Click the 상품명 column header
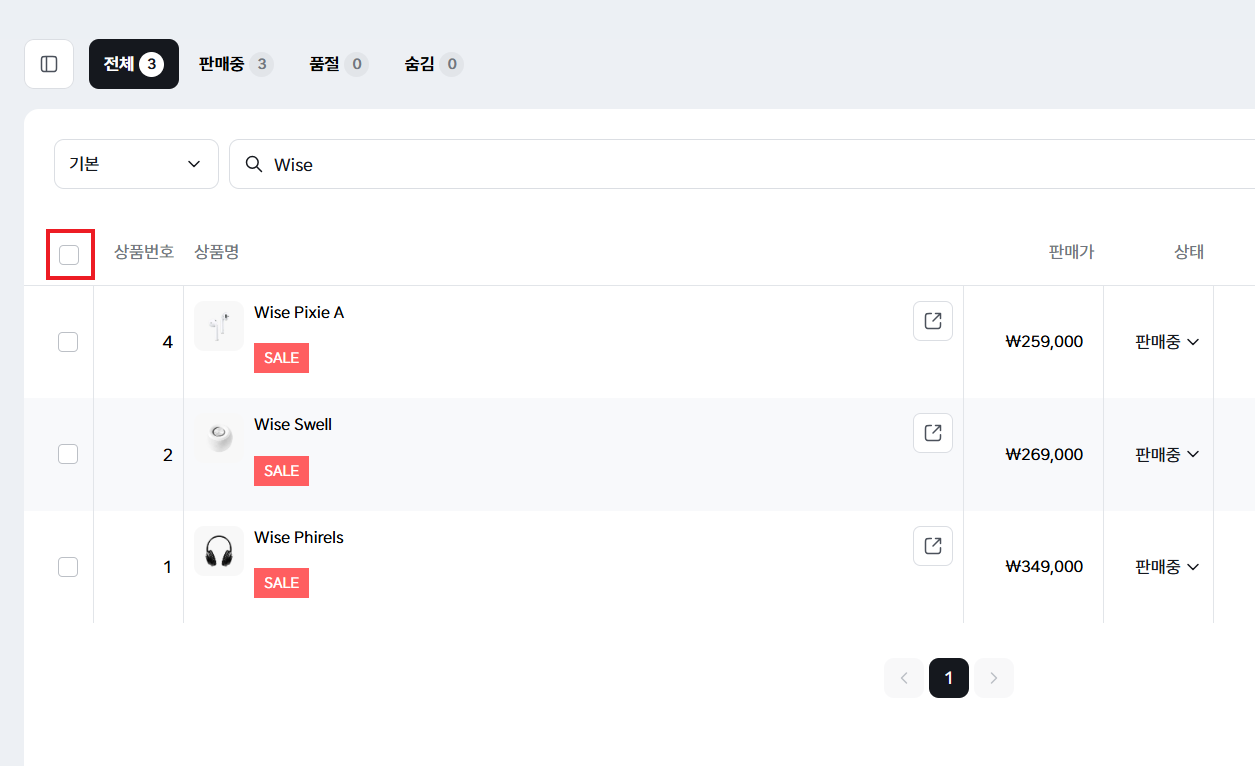1255x766 pixels. [217, 252]
